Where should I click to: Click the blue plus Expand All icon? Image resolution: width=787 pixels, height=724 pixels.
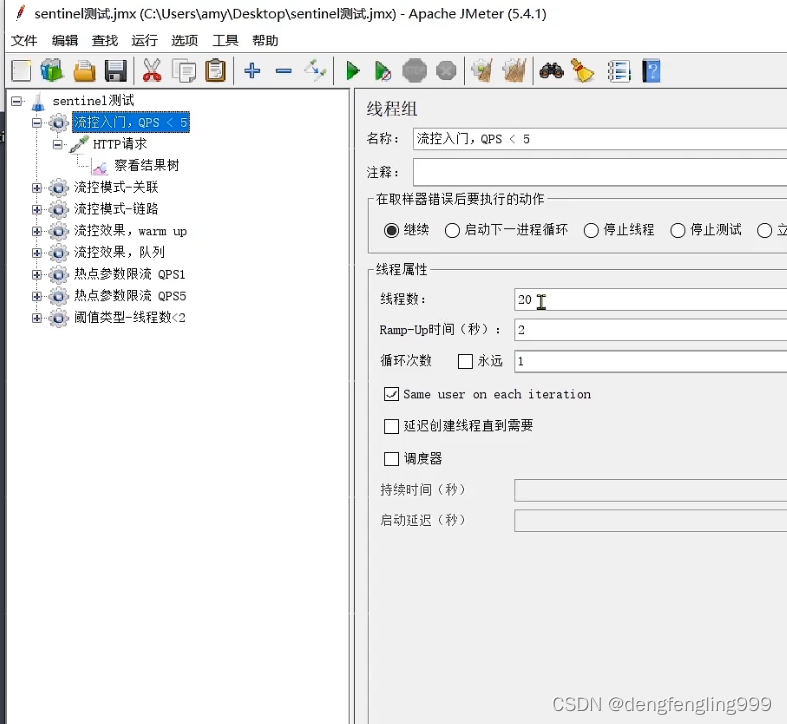[x=252, y=71]
